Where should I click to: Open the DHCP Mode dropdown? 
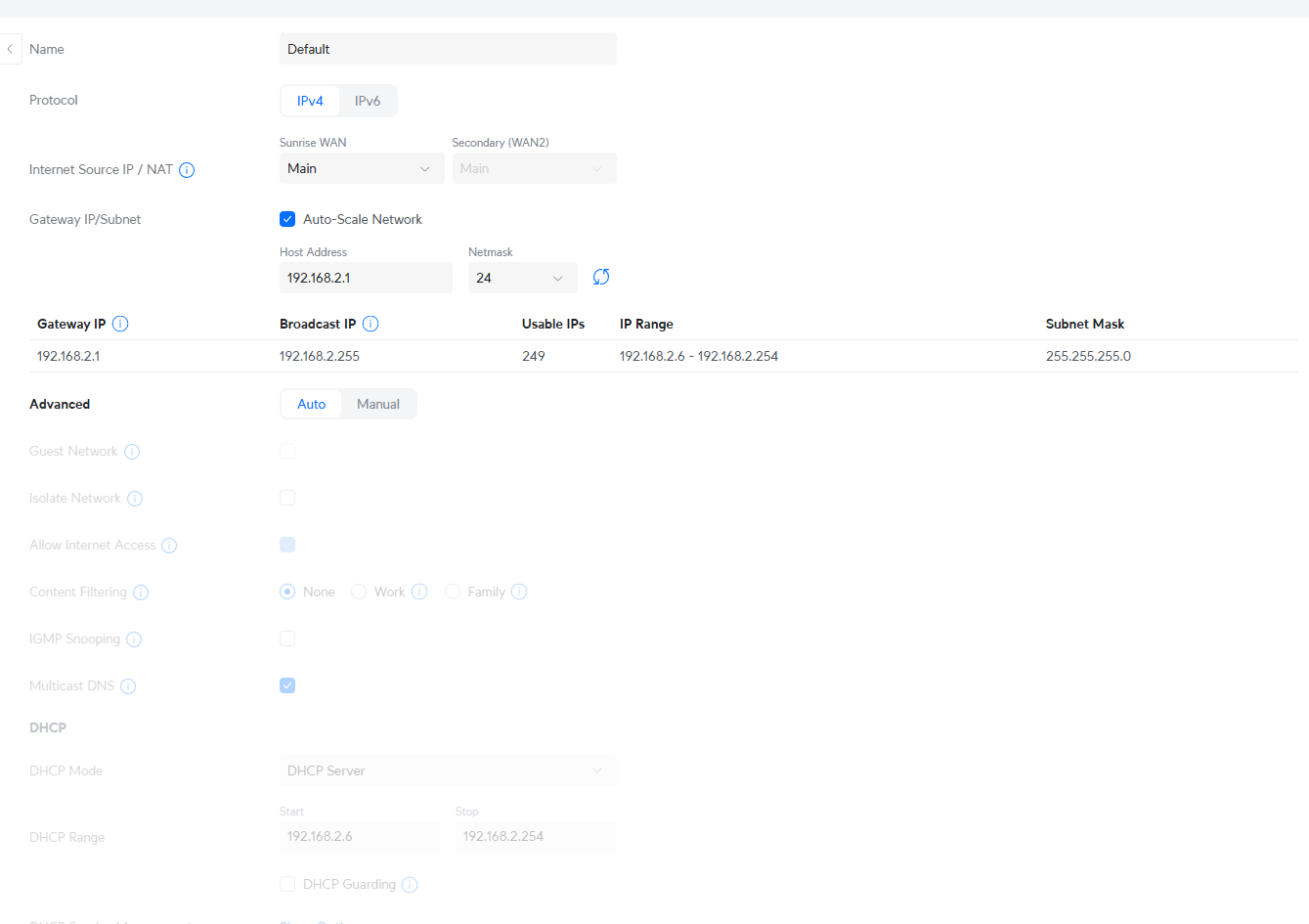(x=447, y=770)
